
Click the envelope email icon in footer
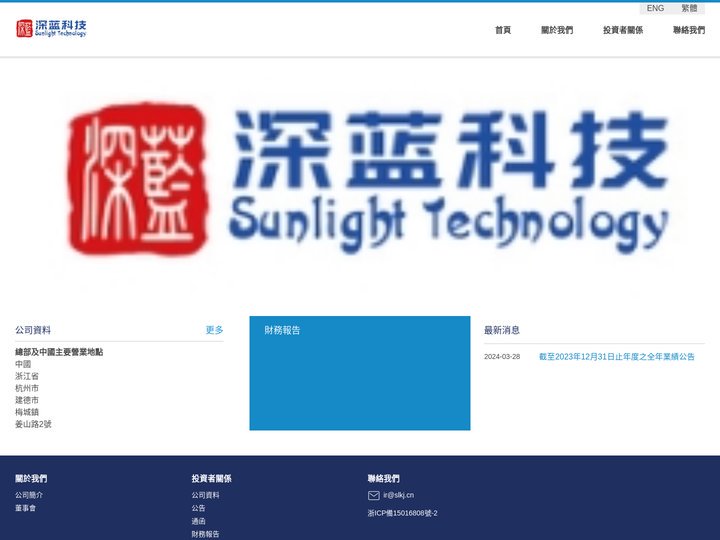click(x=373, y=495)
